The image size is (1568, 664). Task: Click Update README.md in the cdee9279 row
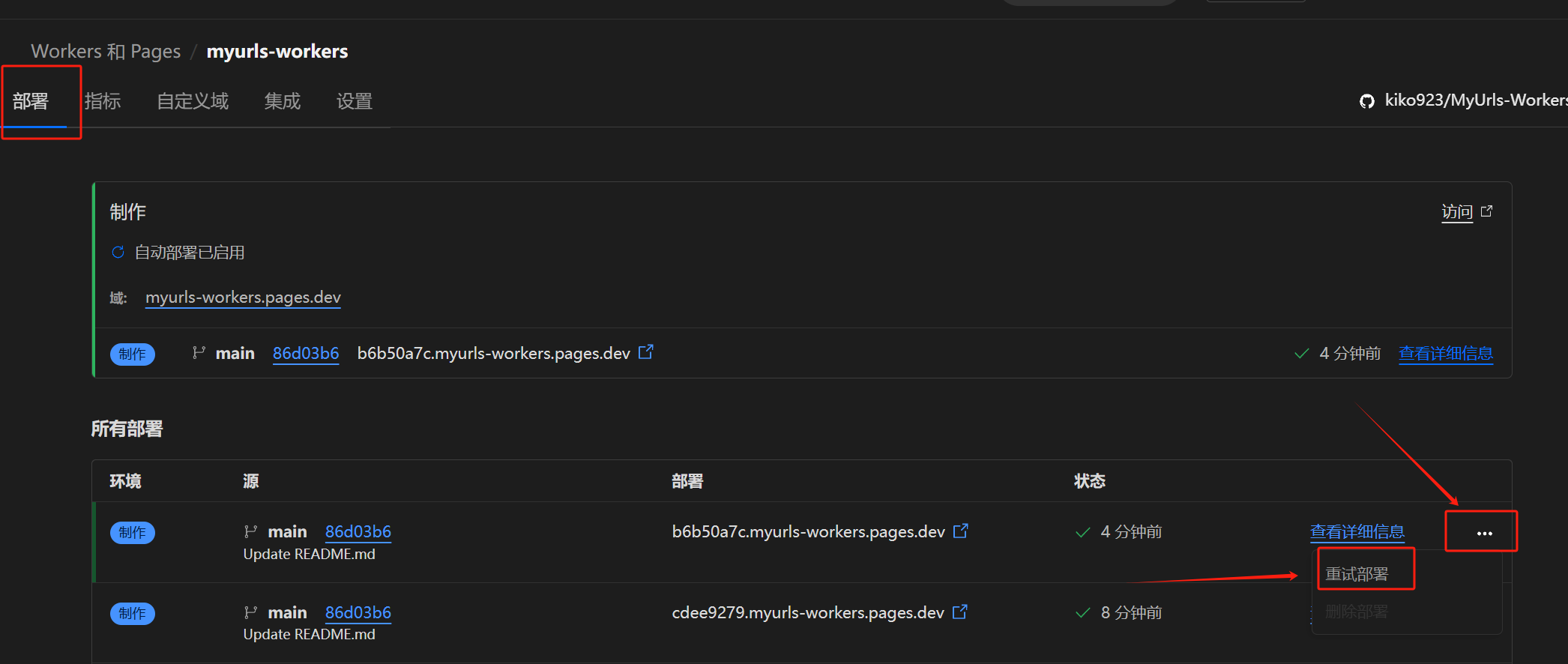(x=310, y=634)
